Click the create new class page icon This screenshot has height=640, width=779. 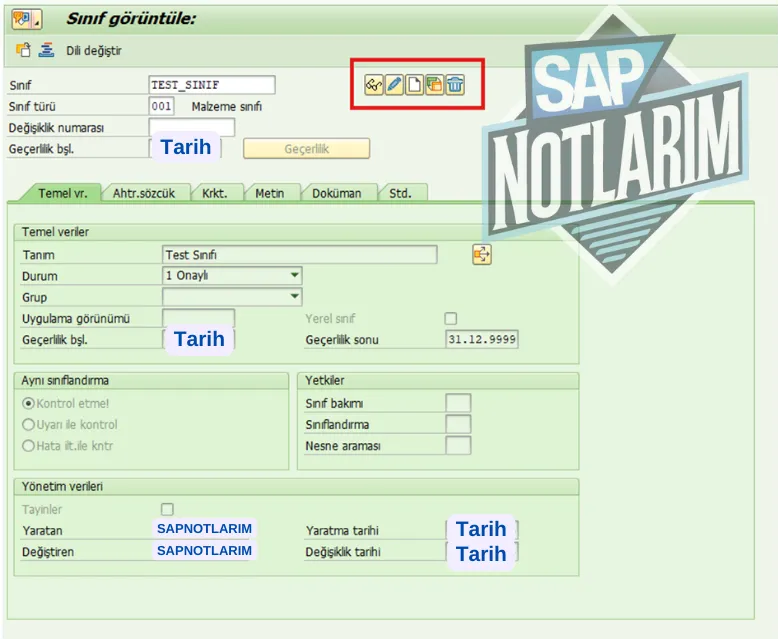[414, 85]
